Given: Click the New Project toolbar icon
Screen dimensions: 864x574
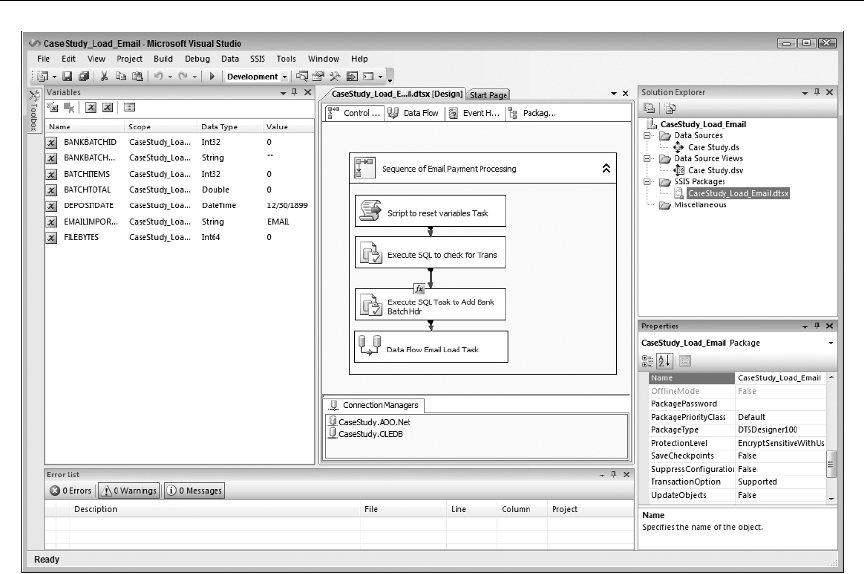Looking at the screenshot, I should click(42, 77).
